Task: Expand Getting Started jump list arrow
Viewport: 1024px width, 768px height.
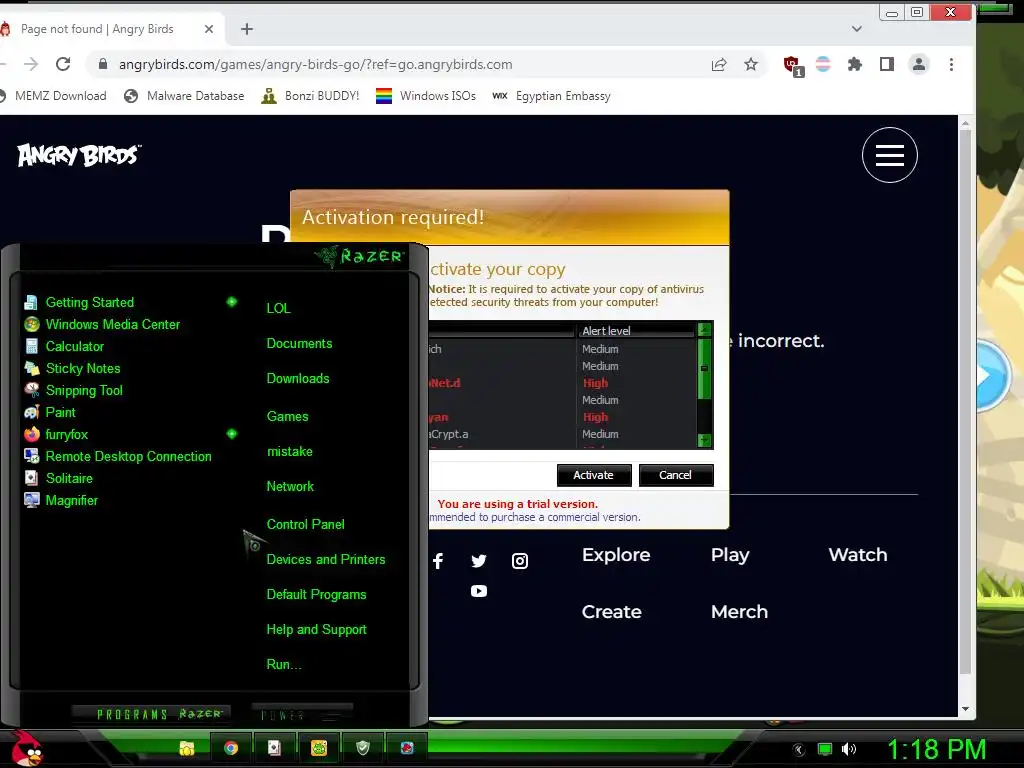Action: [232, 302]
